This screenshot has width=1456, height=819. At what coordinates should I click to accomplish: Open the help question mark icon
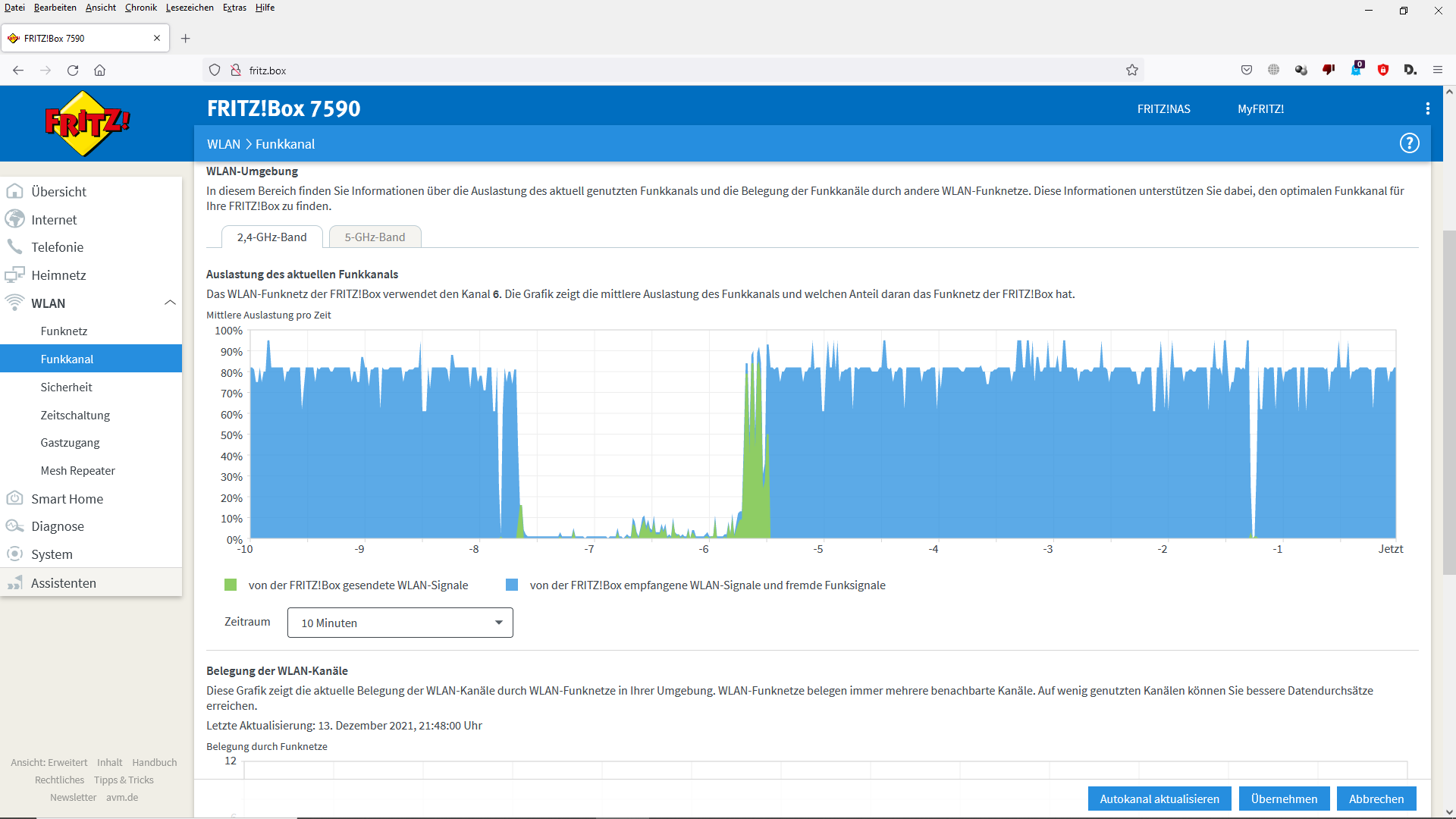coord(1409,143)
